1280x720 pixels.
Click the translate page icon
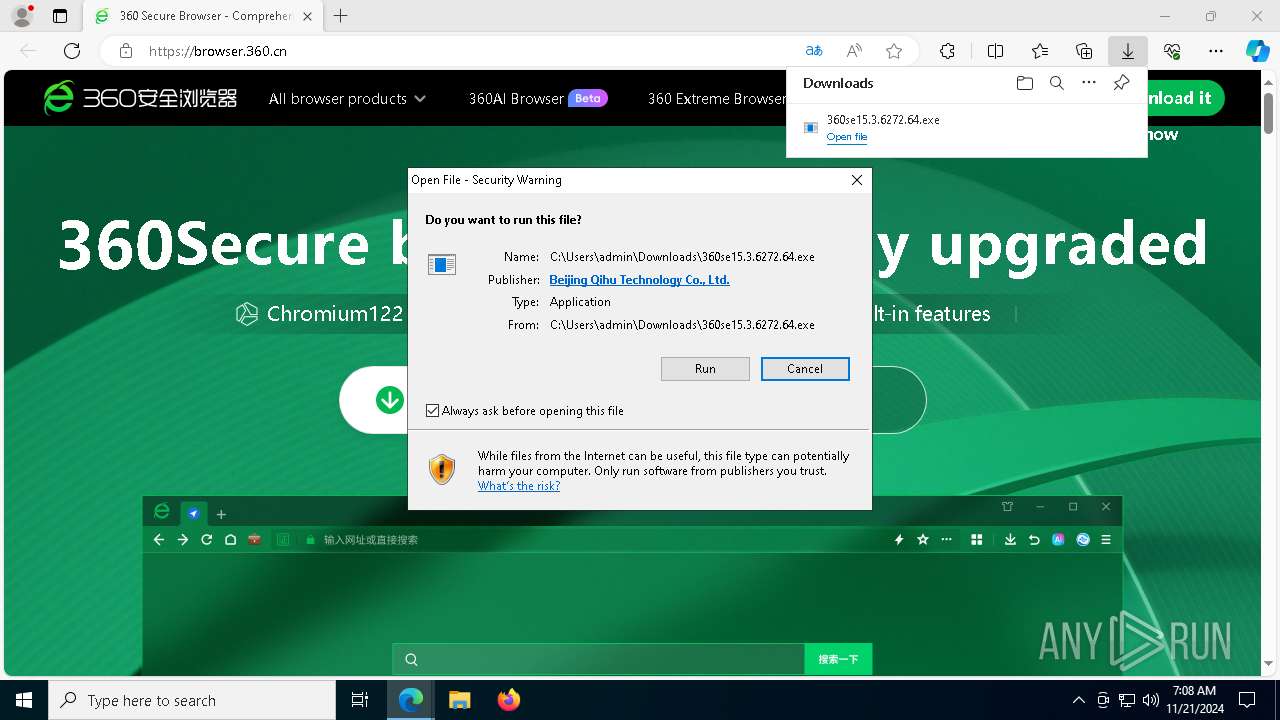point(814,51)
